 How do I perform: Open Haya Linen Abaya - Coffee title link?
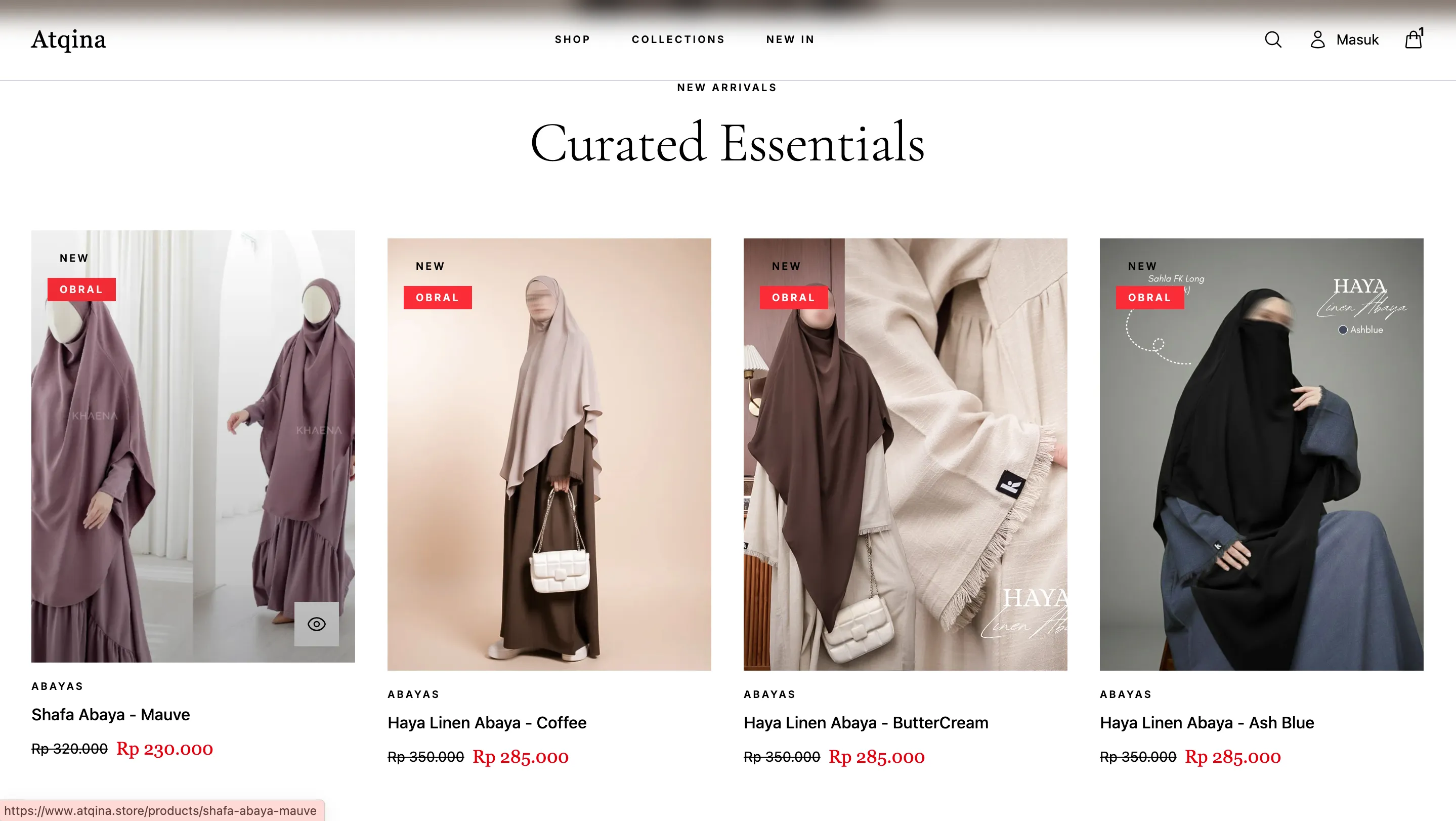coord(487,723)
